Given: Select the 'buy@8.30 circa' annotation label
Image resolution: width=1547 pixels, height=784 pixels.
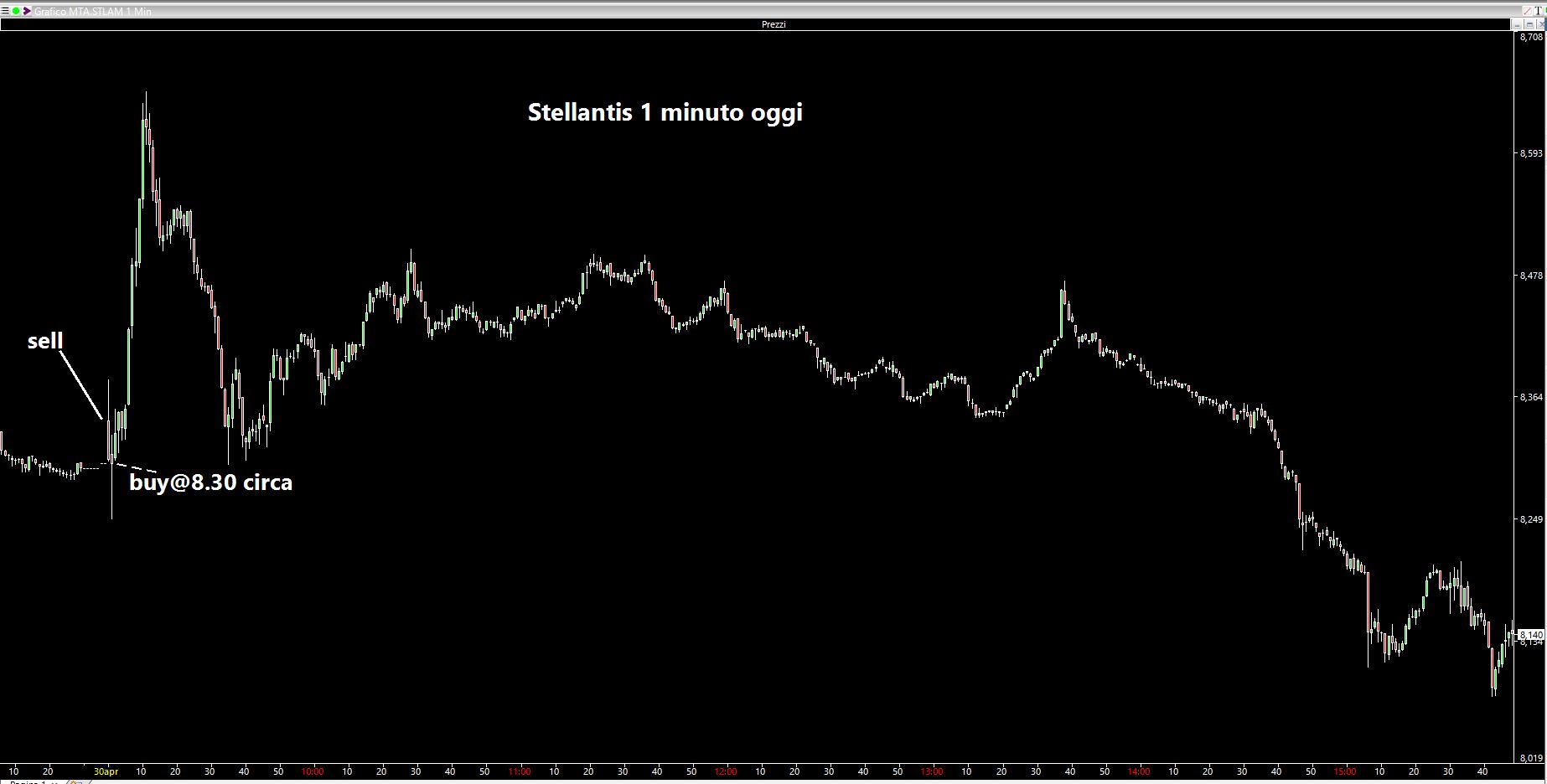Looking at the screenshot, I should [x=211, y=482].
